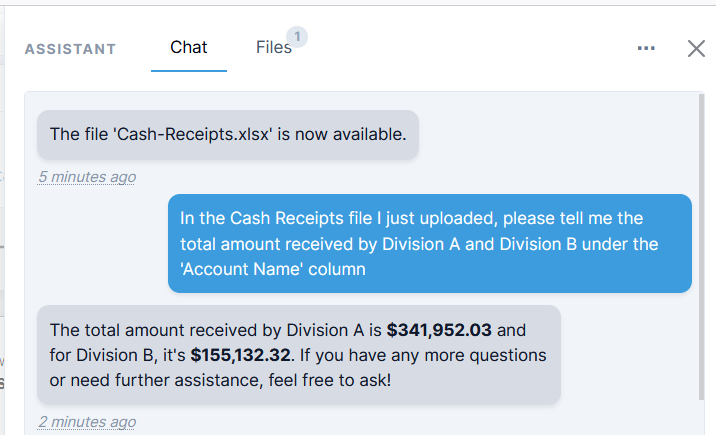Close the Assistant panel
Viewport: 716px width, 435px height.
click(697, 48)
